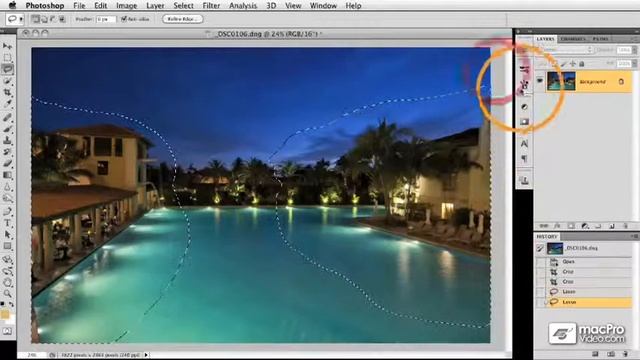Select the Lasso tool in the toolbox
Image resolution: width=640 pixels, height=360 pixels.
click(7, 69)
